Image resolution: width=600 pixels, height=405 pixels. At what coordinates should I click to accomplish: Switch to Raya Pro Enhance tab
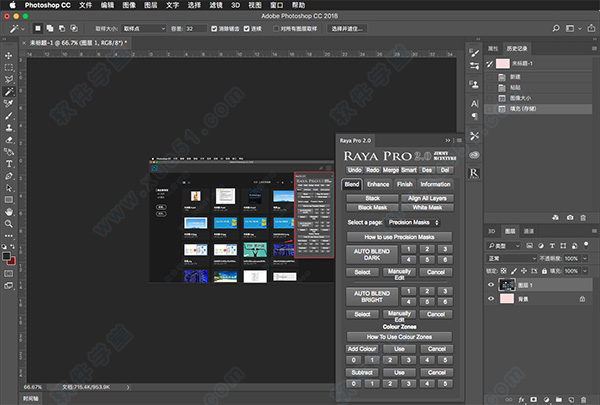tap(378, 185)
